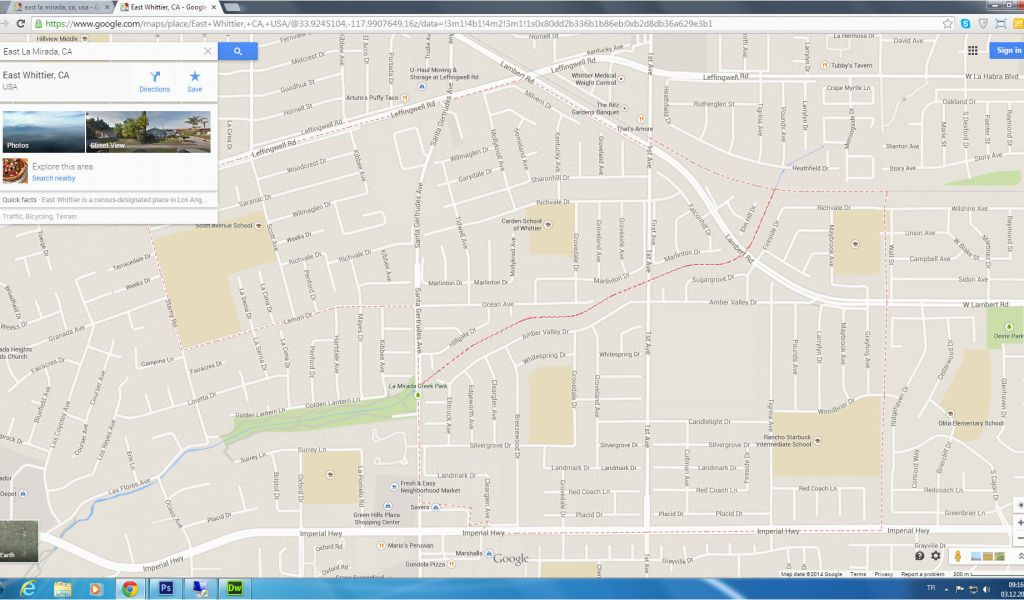Close the east la mirada tab
Viewport: 1024px width, 600px height.
(107, 7)
